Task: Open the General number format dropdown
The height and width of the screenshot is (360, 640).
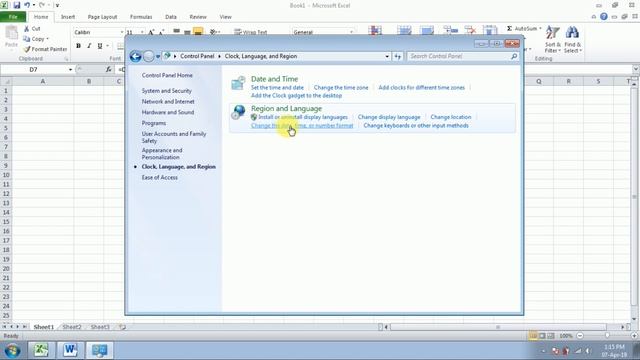Action: 351,32
